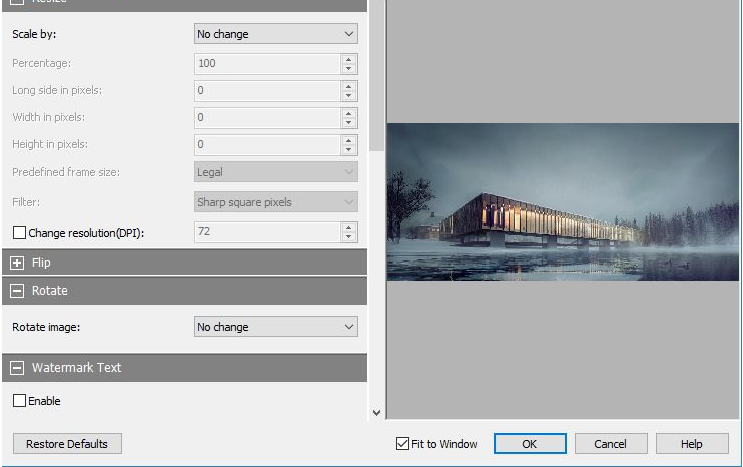Click the Percentage input field
Screen dimensions: 743x467
267,63
